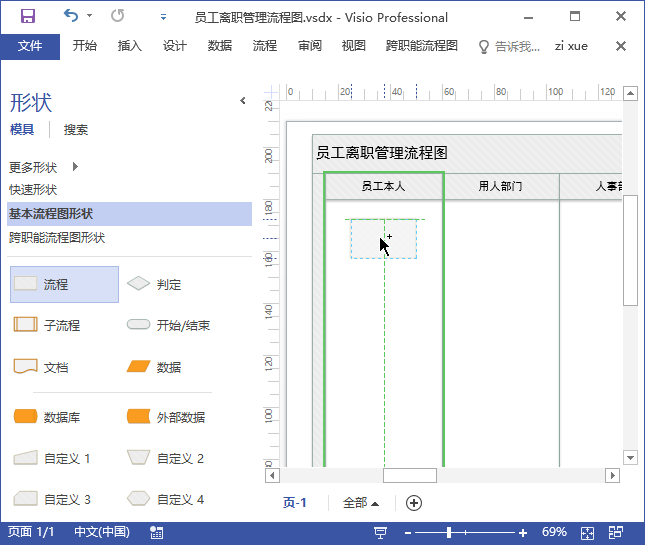The width and height of the screenshot is (645, 545).
Task: Click the Undo arrow icon
Action: 71,16
